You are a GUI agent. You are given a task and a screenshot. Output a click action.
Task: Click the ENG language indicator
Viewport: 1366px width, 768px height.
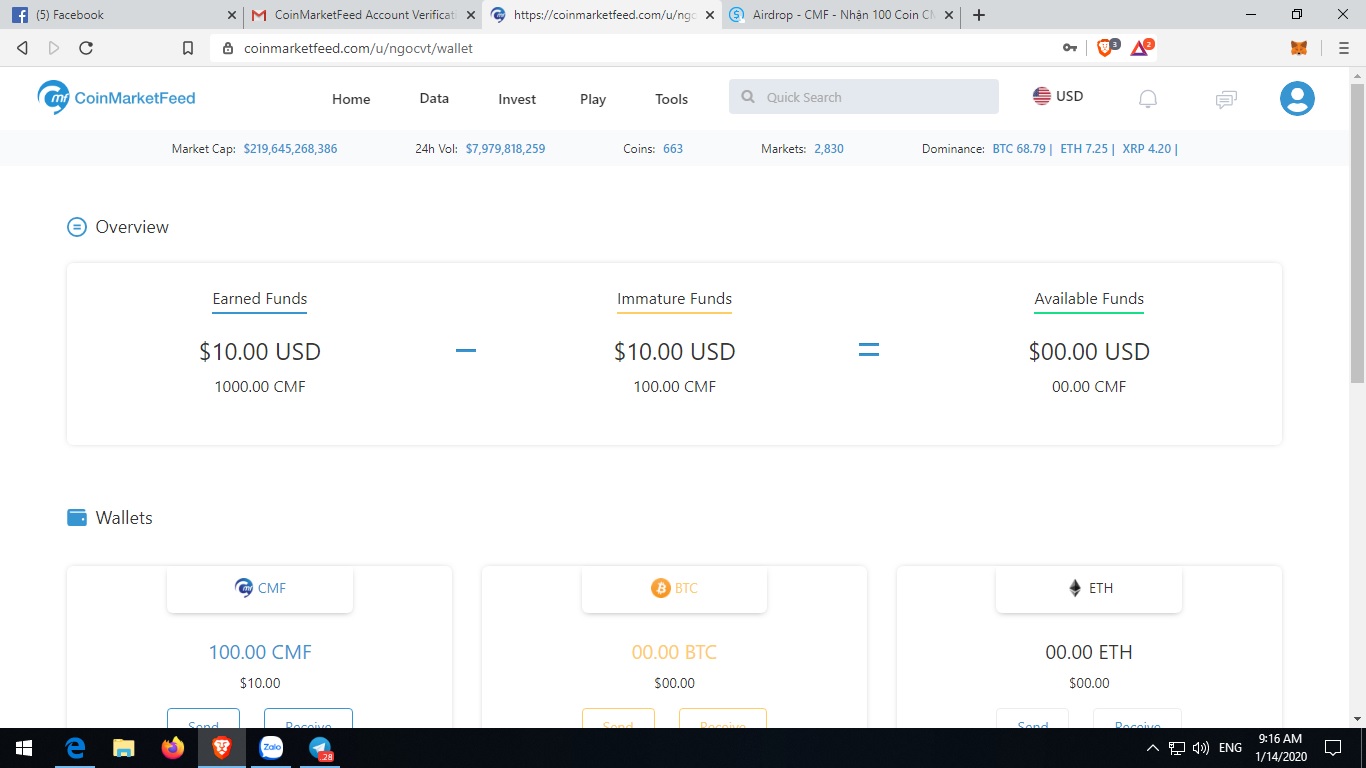tap(1230, 748)
